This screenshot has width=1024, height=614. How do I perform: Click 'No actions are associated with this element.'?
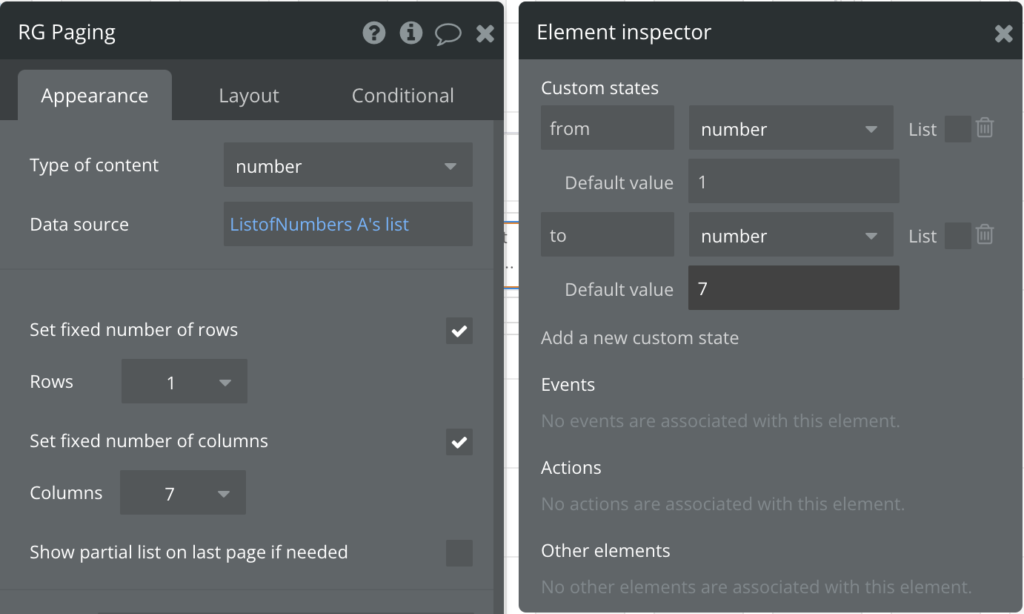click(x=723, y=504)
